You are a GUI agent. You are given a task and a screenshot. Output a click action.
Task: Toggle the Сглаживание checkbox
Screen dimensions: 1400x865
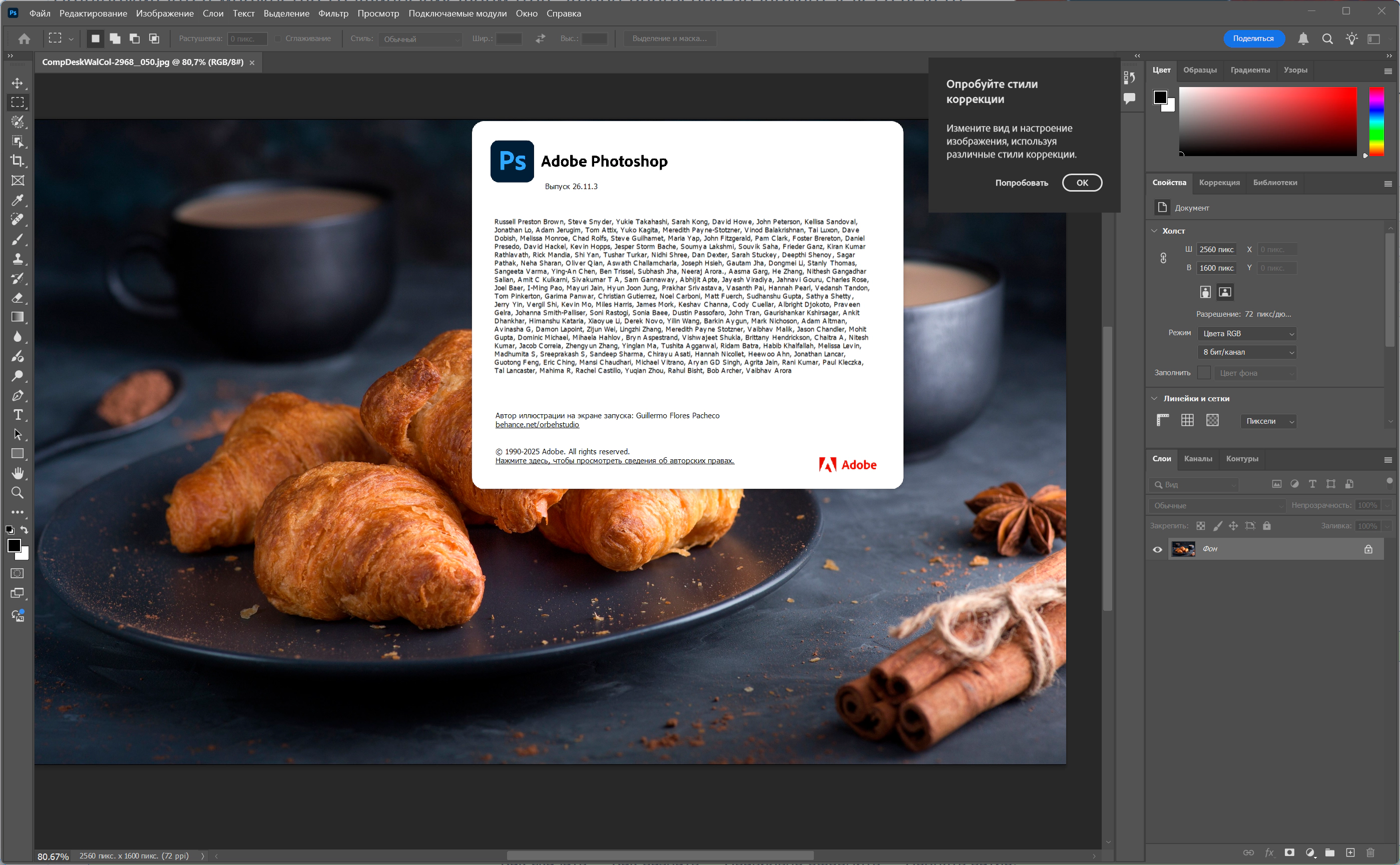pos(278,39)
